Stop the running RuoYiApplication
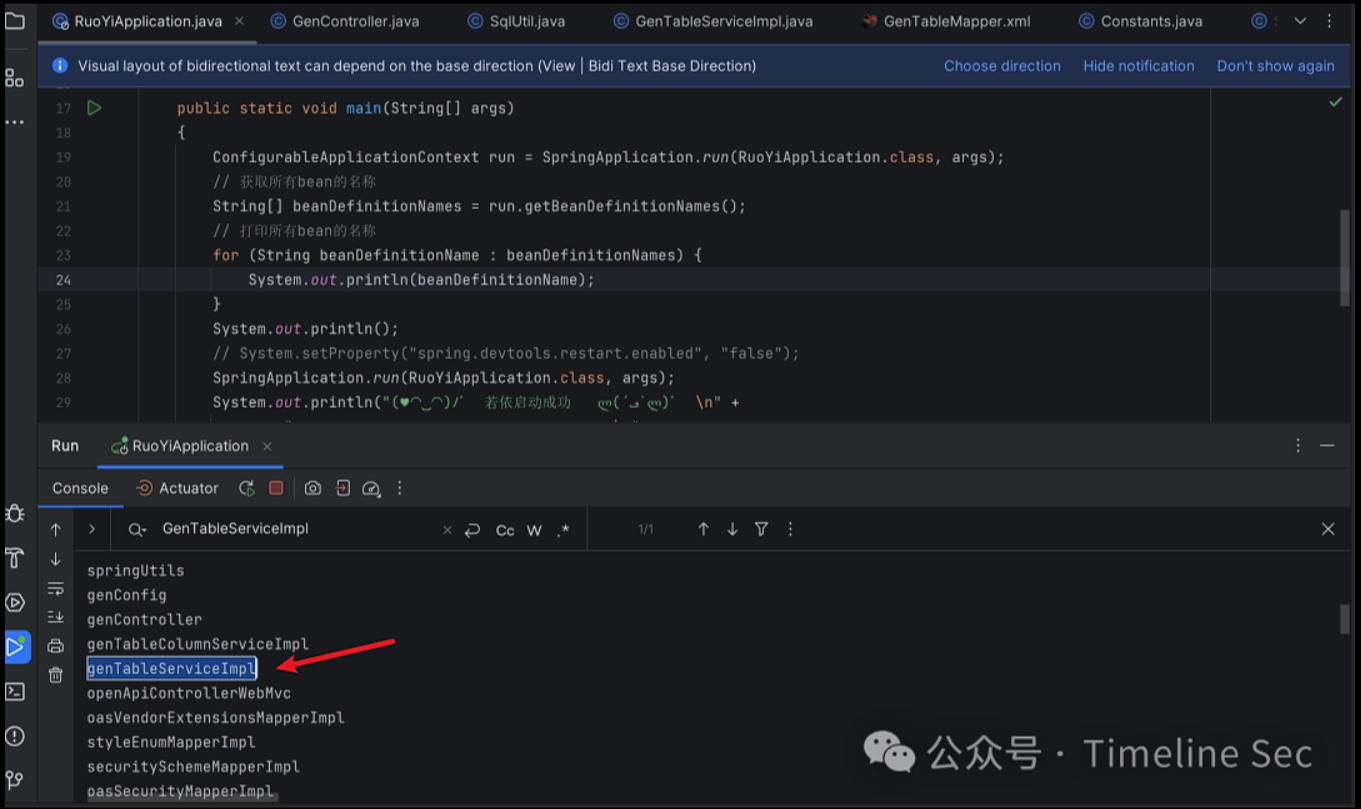 276,488
